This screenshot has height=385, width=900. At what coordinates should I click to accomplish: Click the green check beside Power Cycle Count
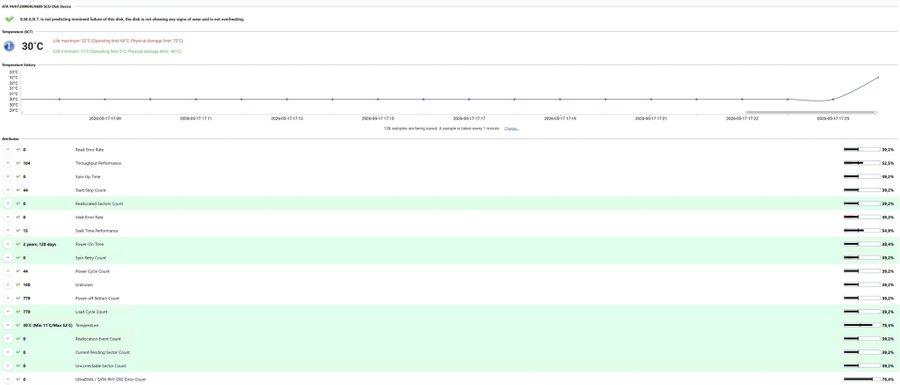(18, 271)
